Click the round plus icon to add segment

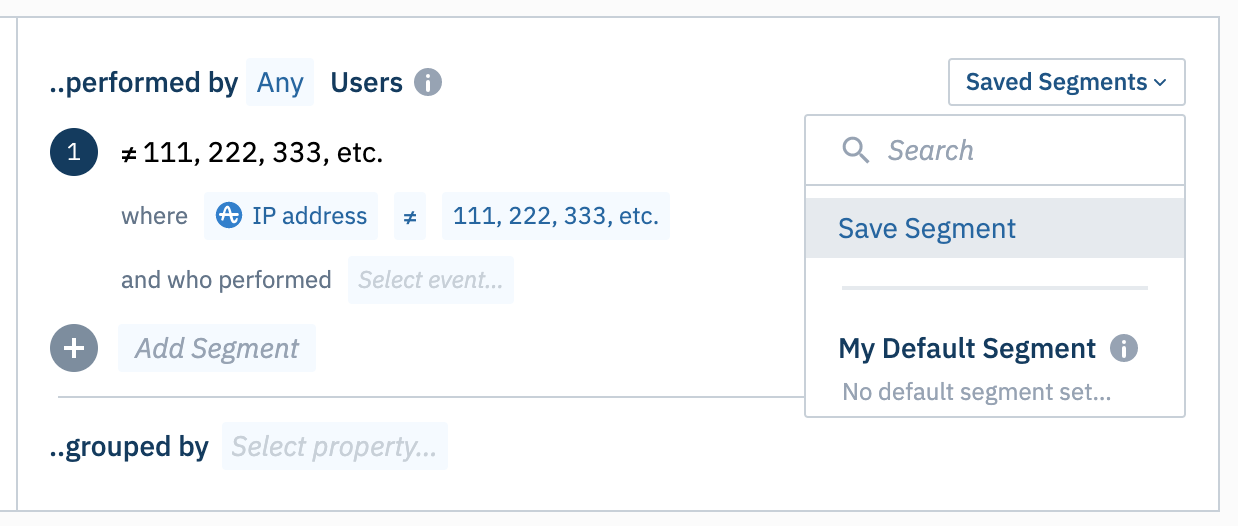click(74, 348)
